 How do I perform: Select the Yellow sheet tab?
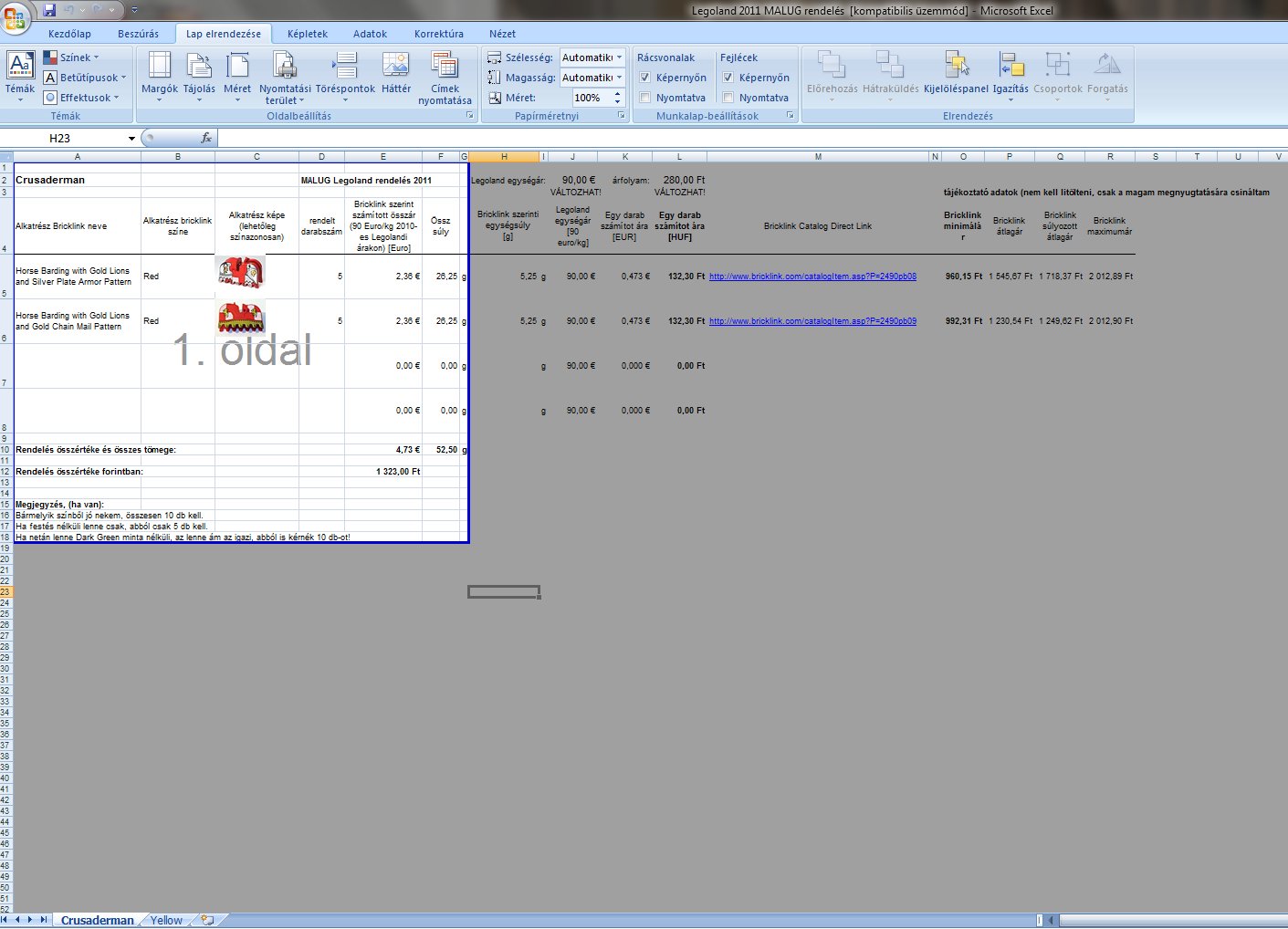coord(166,920)
